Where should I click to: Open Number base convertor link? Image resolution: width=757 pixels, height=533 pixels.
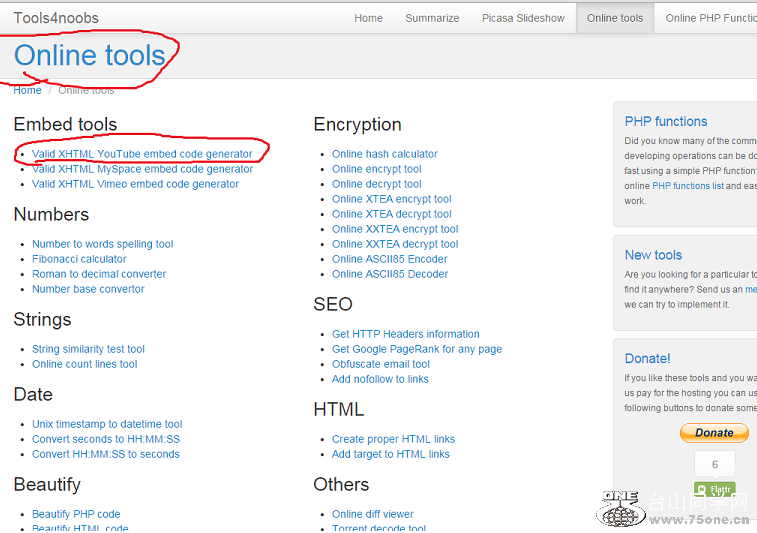point(88,289)
